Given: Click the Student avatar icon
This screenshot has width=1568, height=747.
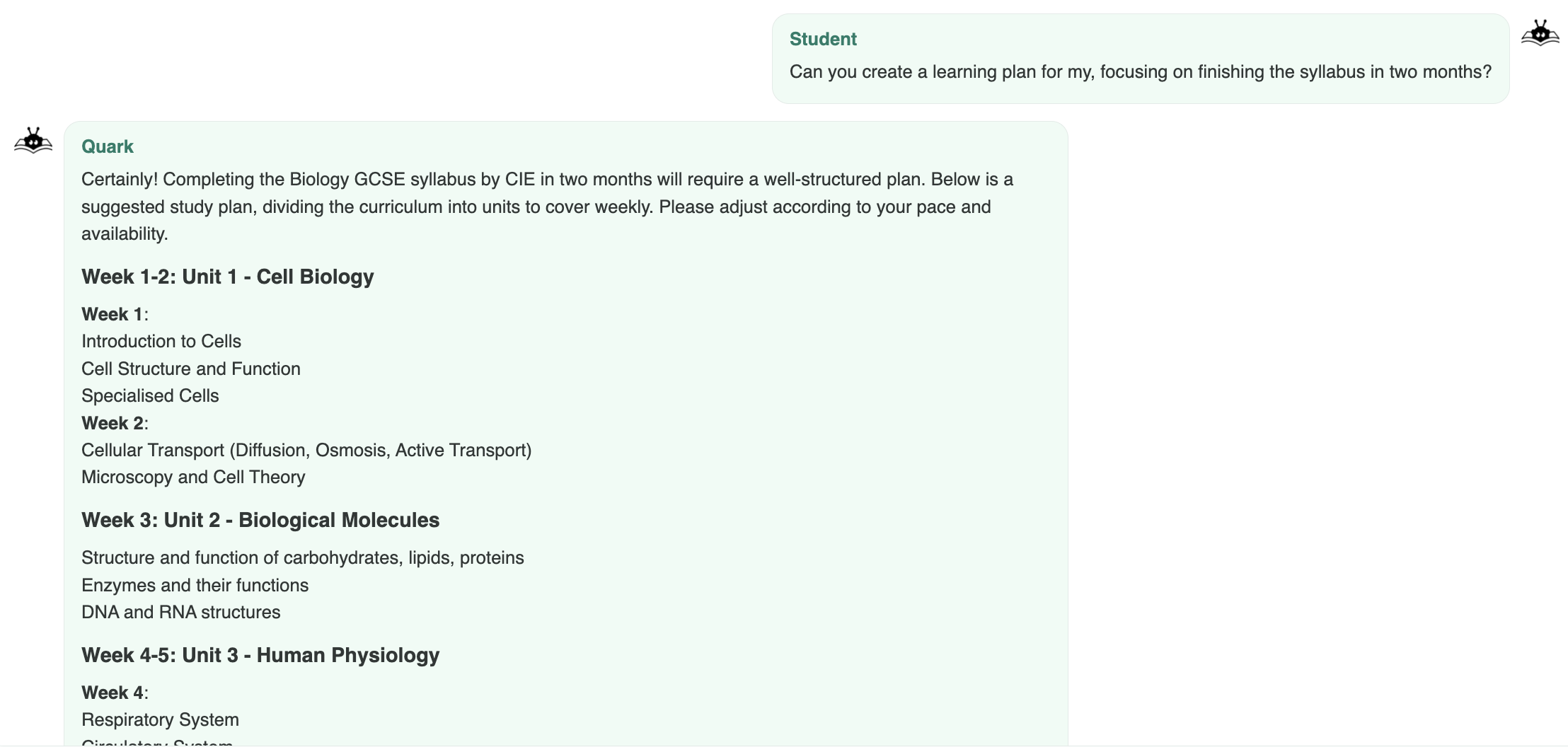Looking at the screenshot, I should point(1540,33).
